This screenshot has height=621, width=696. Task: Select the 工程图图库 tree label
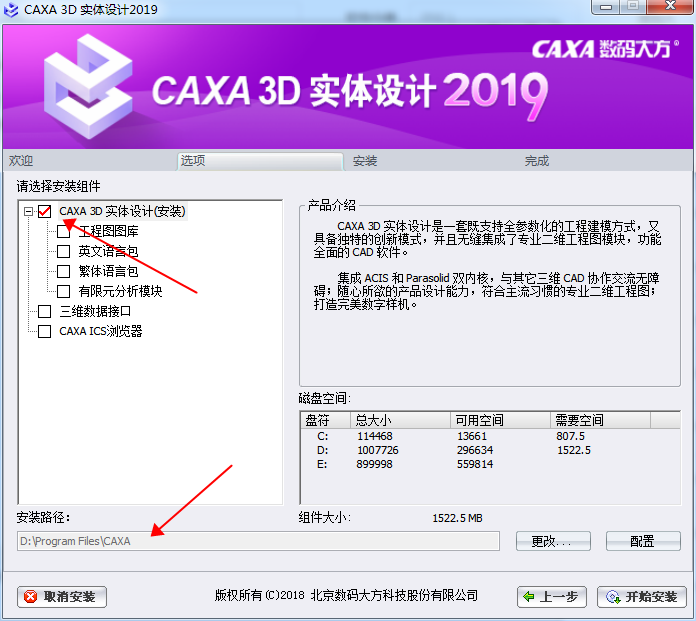pyautogui.click(x=108, y=231)
